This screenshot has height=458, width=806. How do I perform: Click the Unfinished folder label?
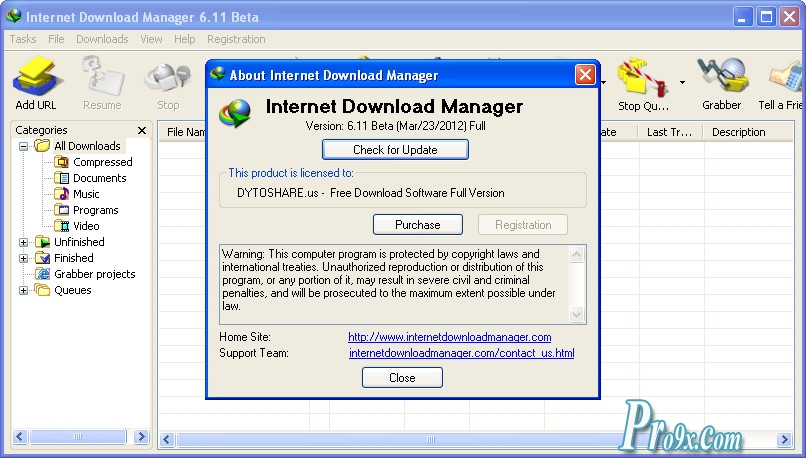coord(79,242)
